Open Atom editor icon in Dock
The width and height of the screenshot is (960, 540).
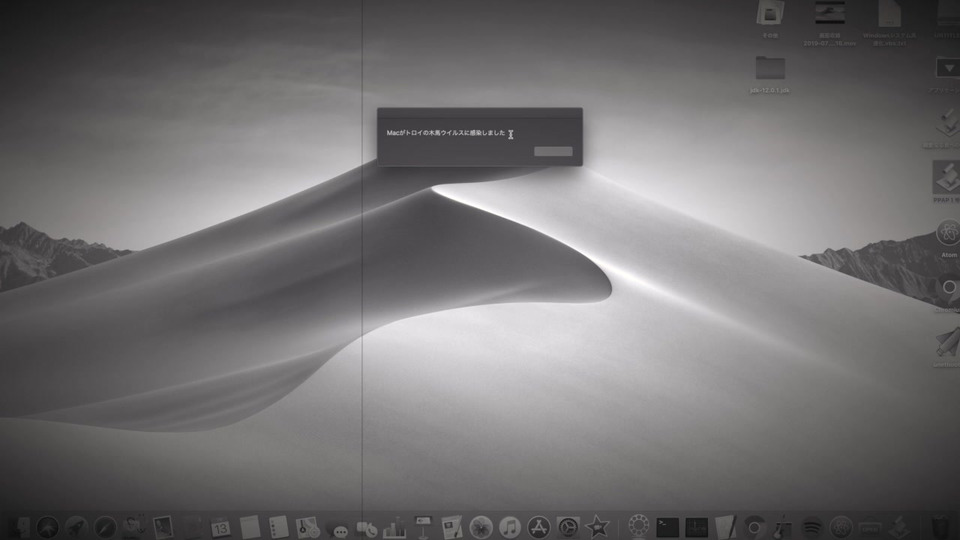[x=841, y=527]
